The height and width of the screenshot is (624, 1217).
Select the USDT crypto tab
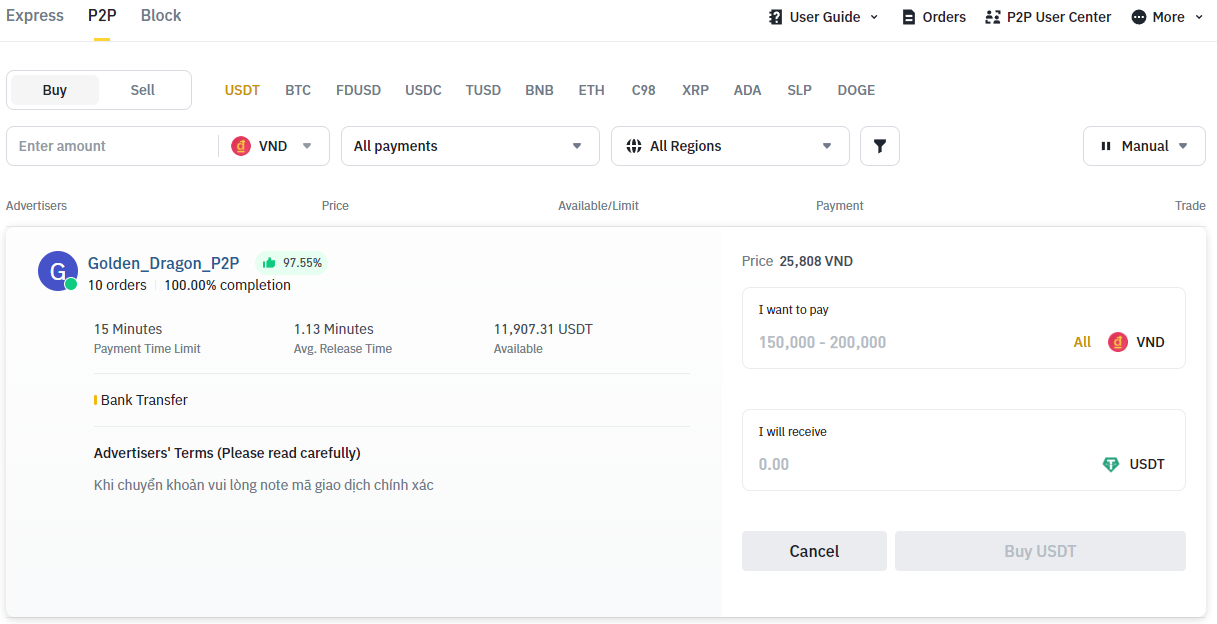[242, 90]
